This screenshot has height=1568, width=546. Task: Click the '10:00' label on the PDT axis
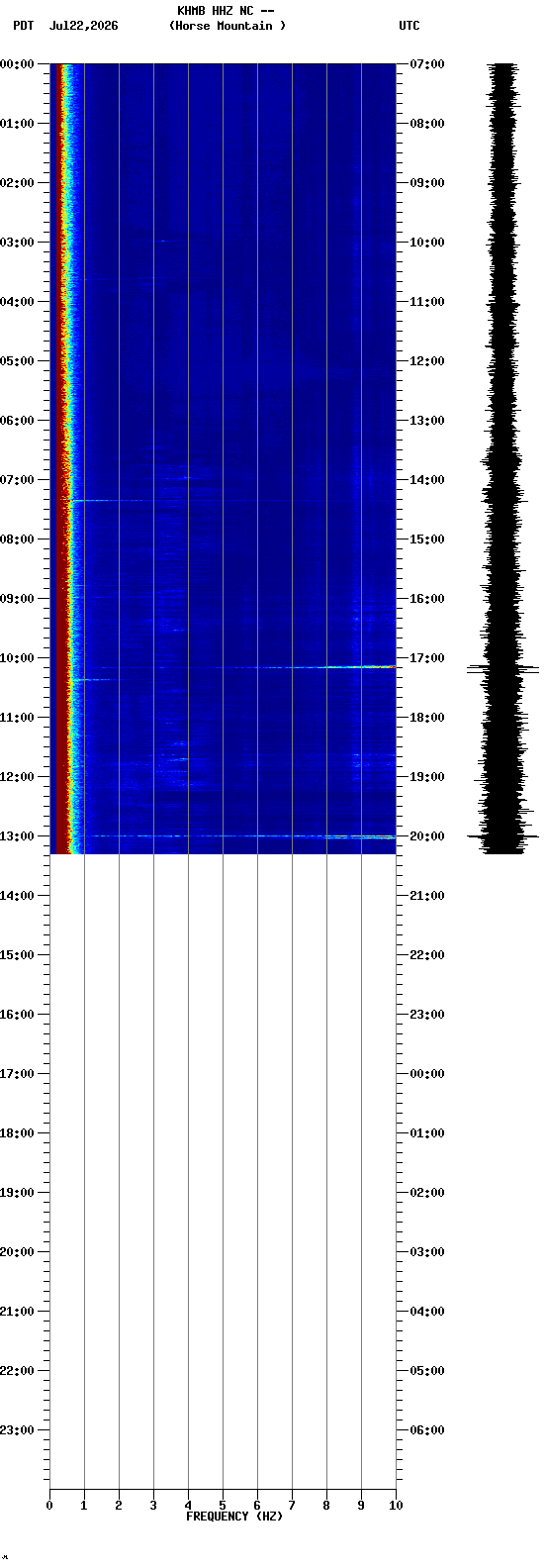pos(17,658)
